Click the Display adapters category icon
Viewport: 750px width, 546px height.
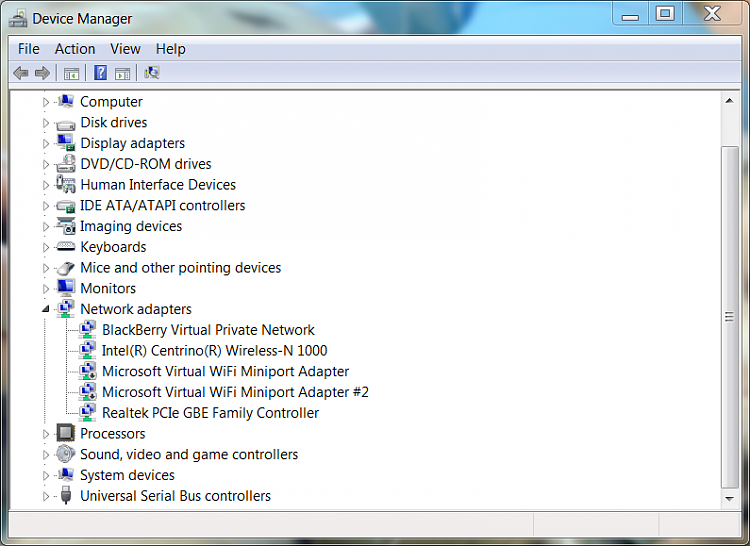pos(66,142)
